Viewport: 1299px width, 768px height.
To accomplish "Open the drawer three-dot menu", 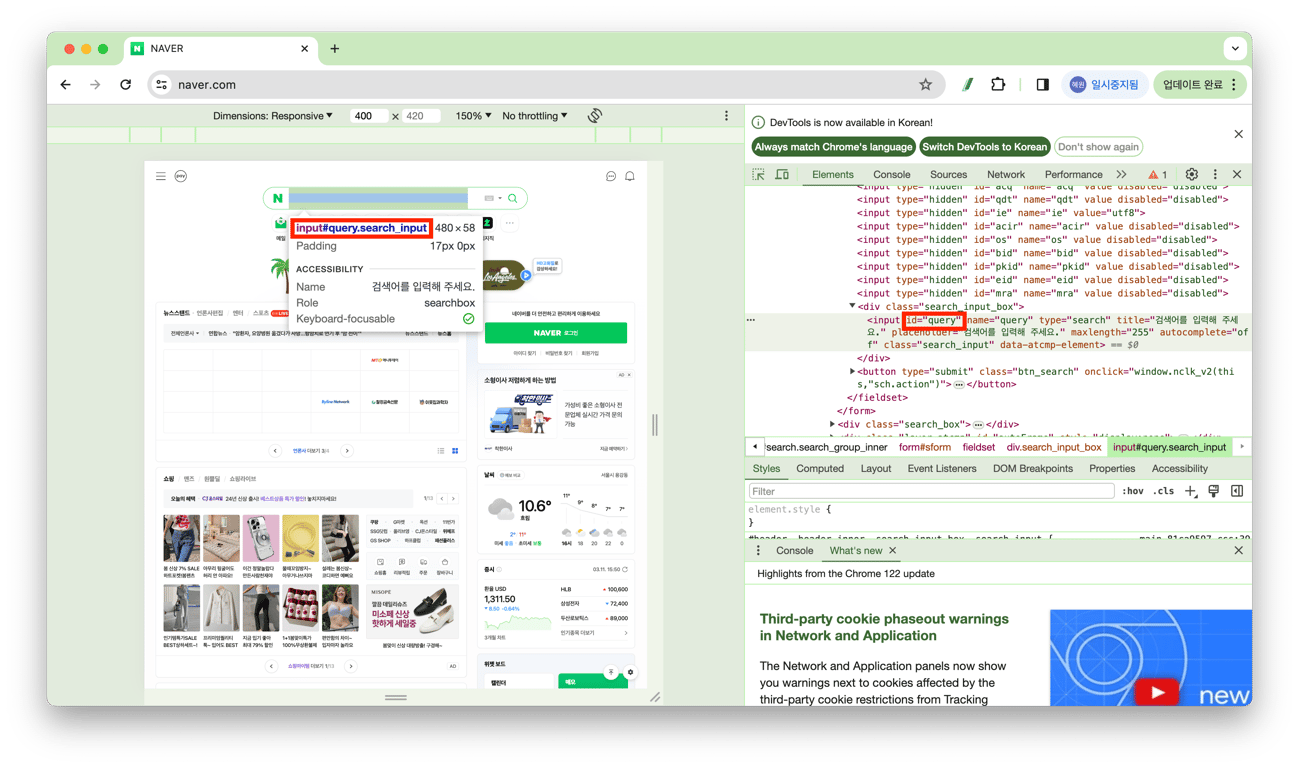I will coord(758,551).
